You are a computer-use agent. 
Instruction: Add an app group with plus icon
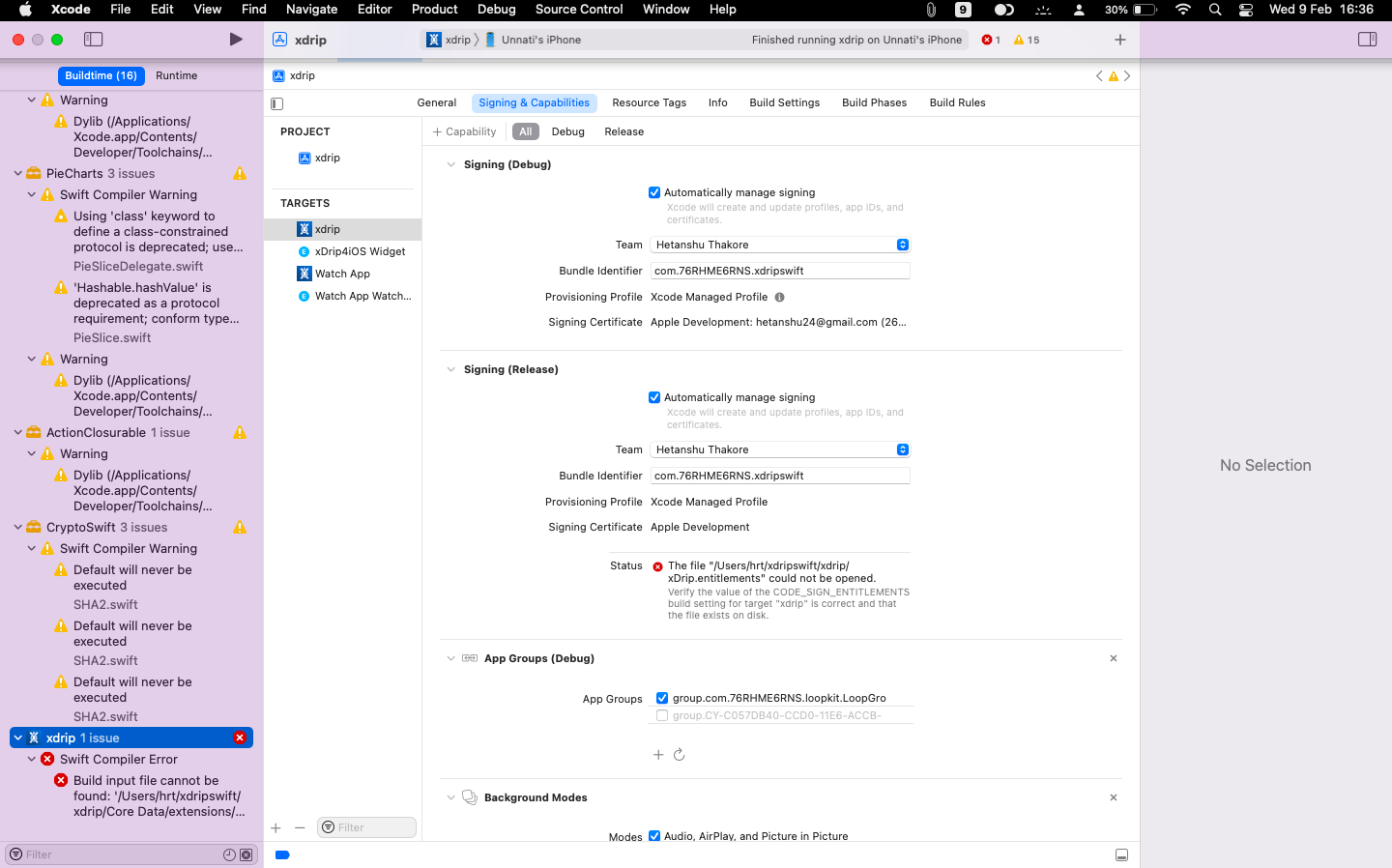tap(658, 755)
